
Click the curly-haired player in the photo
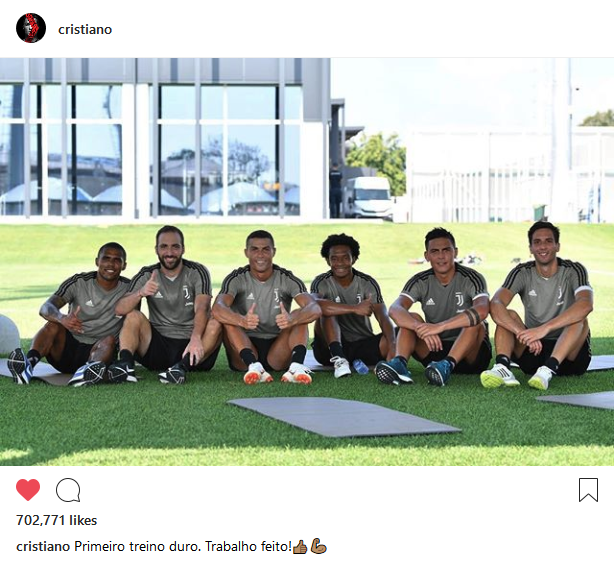point(347,307)
